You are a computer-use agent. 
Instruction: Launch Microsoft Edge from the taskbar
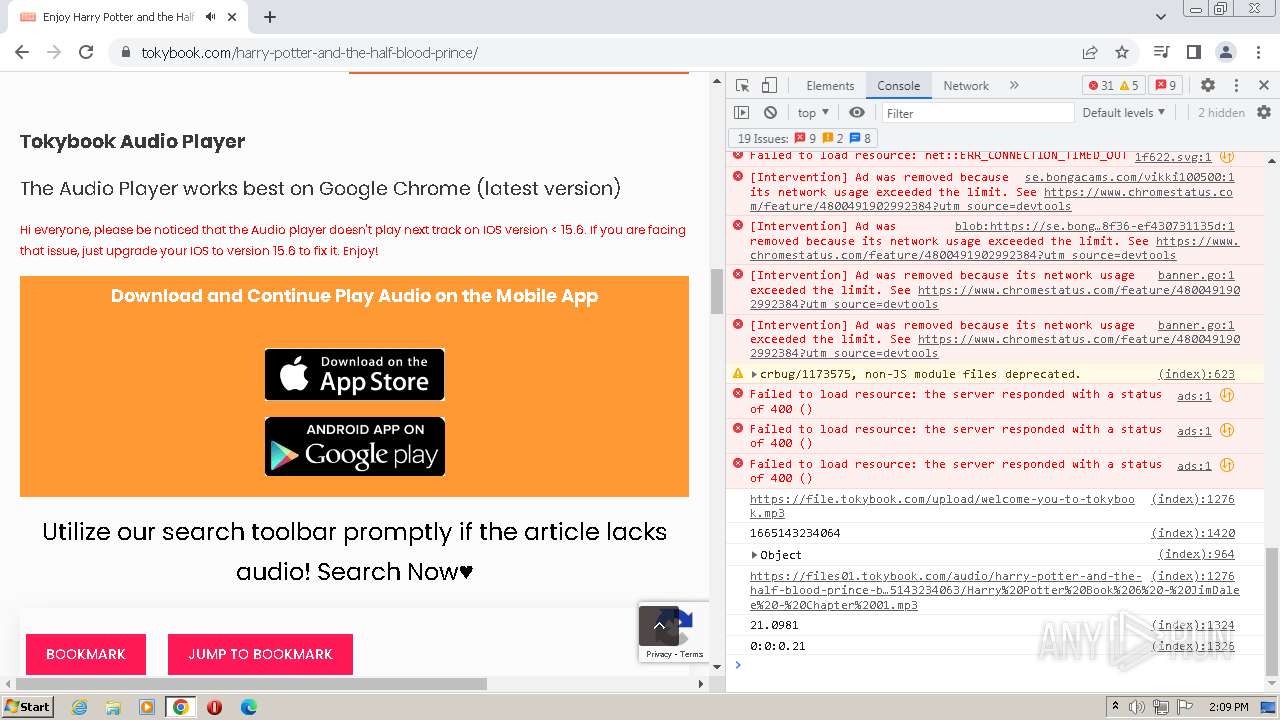(x=248, y=707)
